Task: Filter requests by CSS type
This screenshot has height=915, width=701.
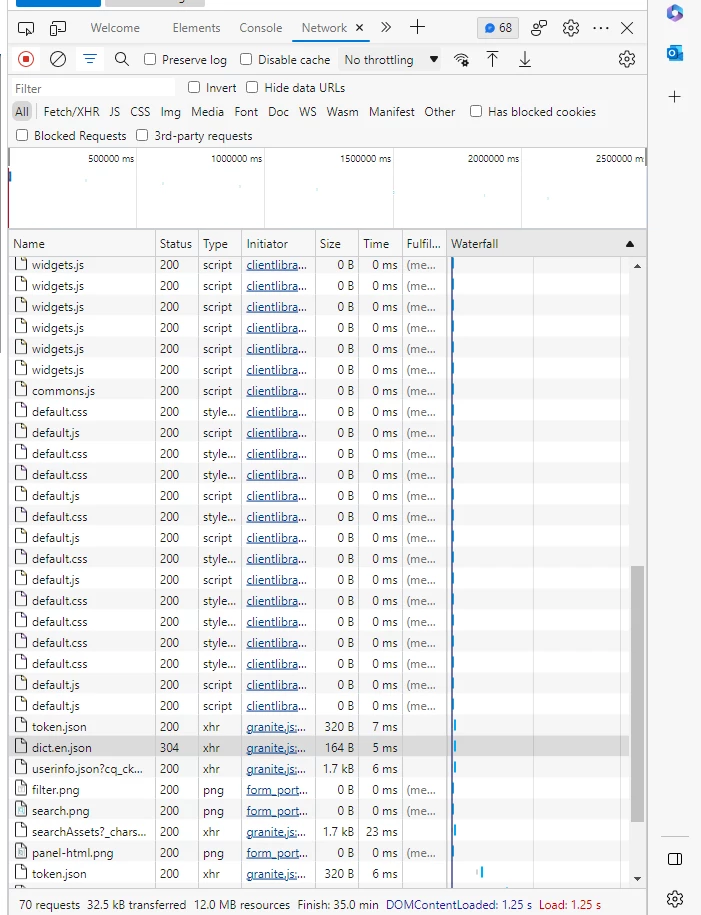Action: pos(140,111)
